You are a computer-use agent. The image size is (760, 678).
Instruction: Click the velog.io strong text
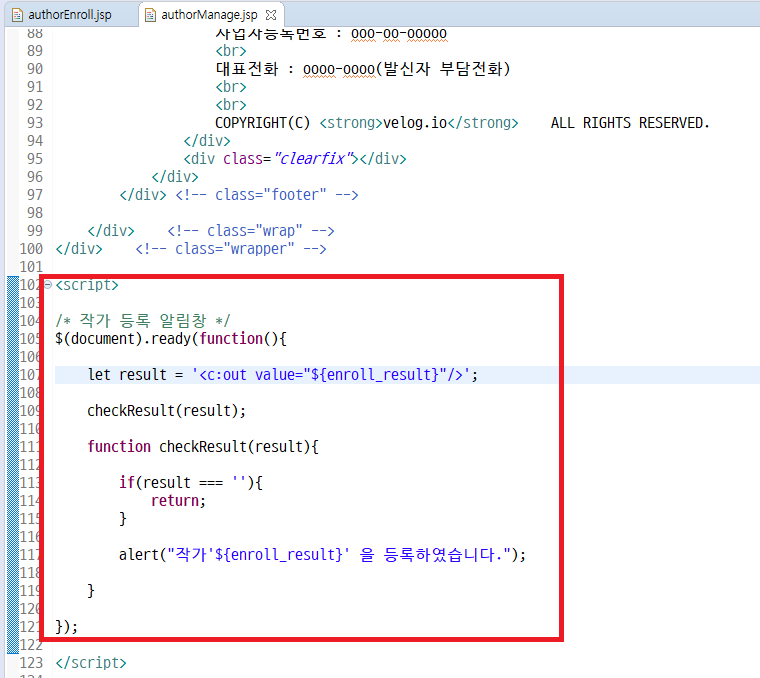click(x=415, y=123)
